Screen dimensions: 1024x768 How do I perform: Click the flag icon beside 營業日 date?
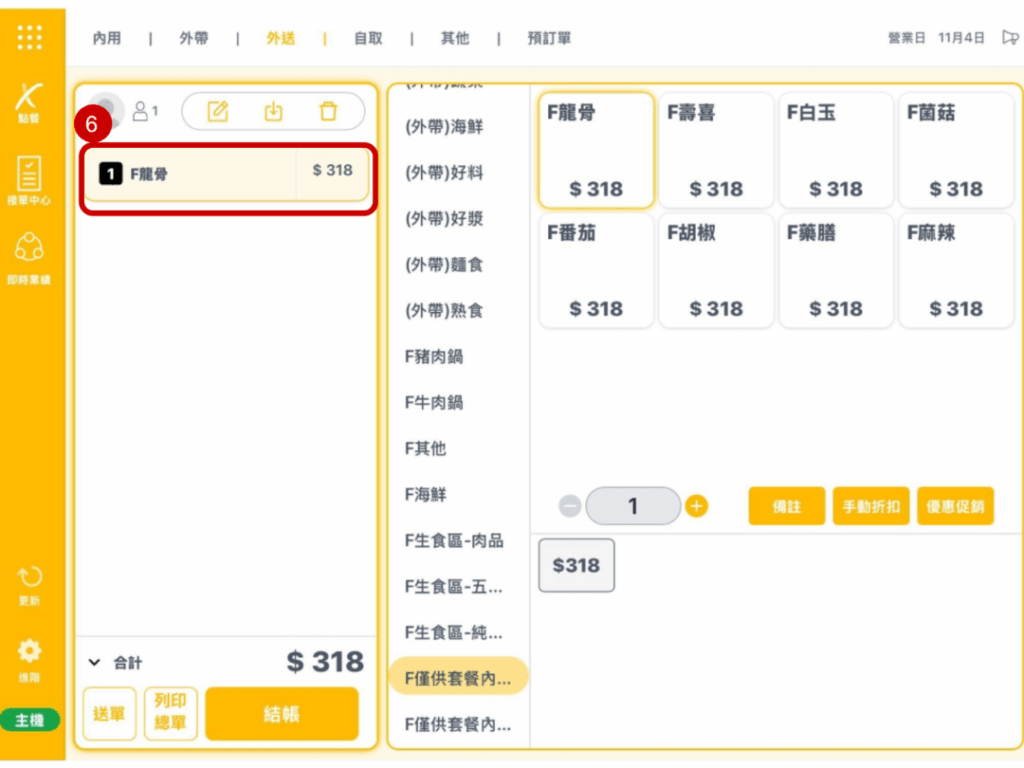tap(1010, 38)
